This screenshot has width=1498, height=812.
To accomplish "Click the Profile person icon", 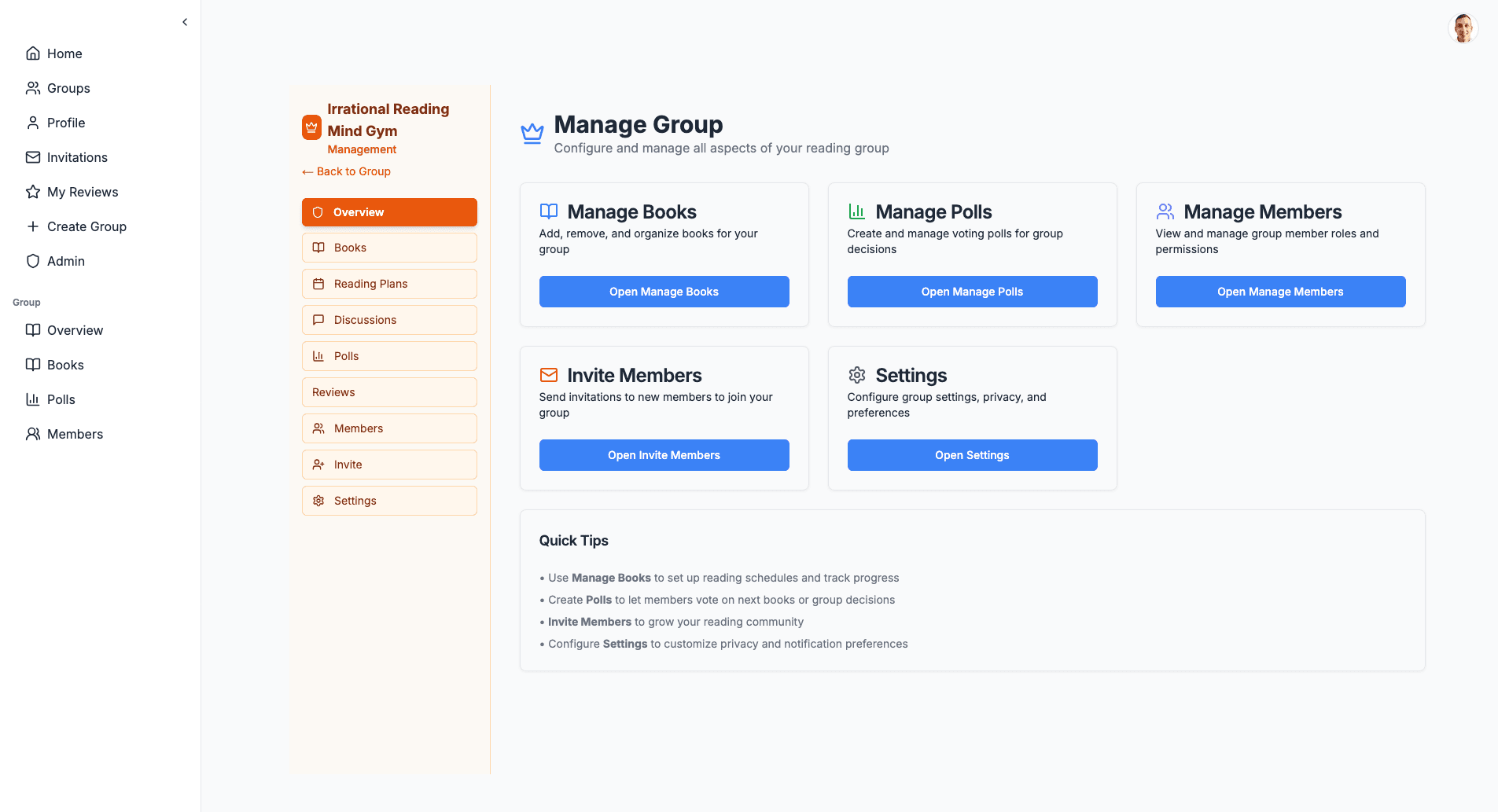I will (33, 123).
